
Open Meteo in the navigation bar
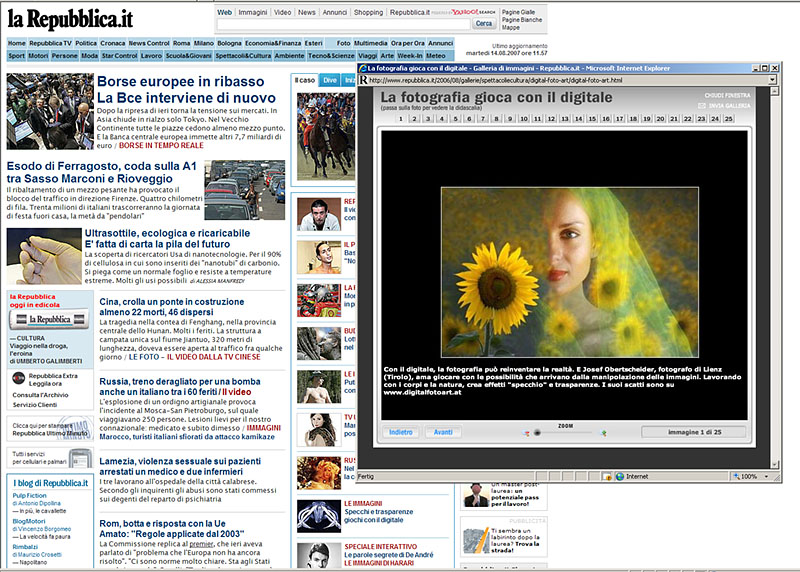[436, 56]
